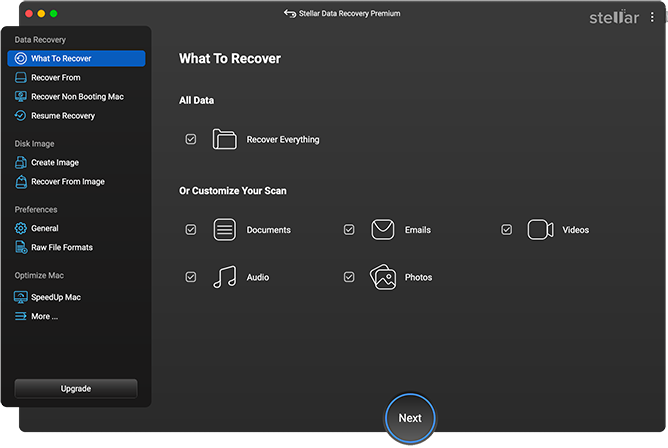Select Create Image under Disk Image

[x=54, y=162]
